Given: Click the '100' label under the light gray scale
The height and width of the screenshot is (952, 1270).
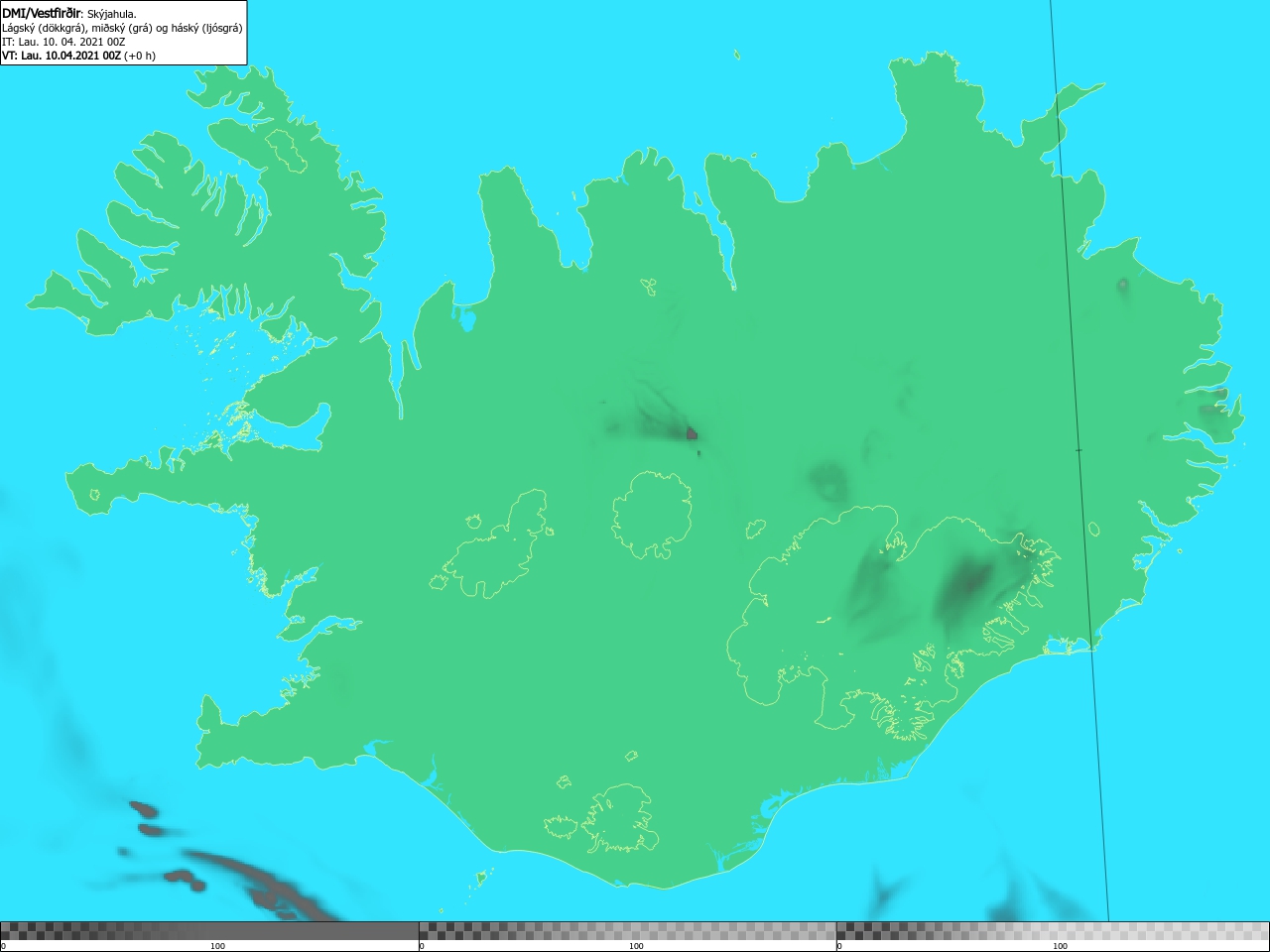Looking at the screenshot, I should [1060, 946].
